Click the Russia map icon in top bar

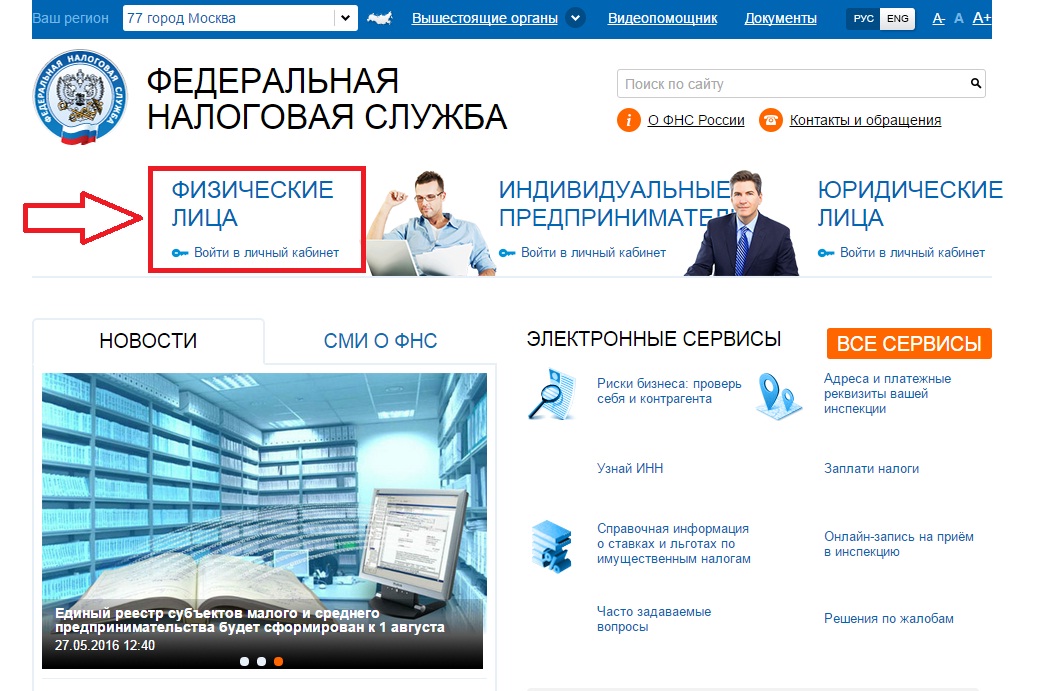tap(380, 18)
